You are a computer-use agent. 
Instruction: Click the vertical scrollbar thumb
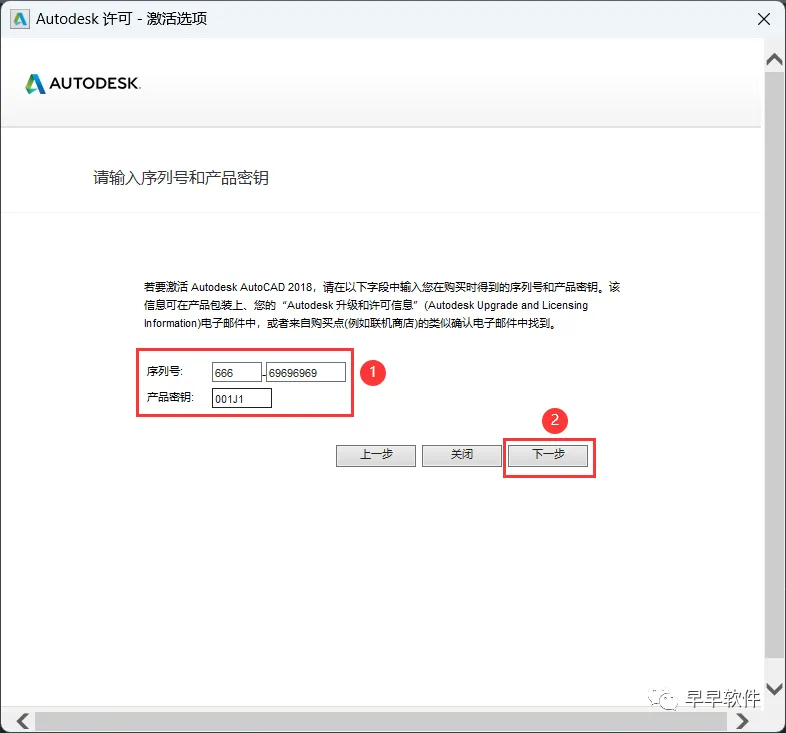pos(774,364)
